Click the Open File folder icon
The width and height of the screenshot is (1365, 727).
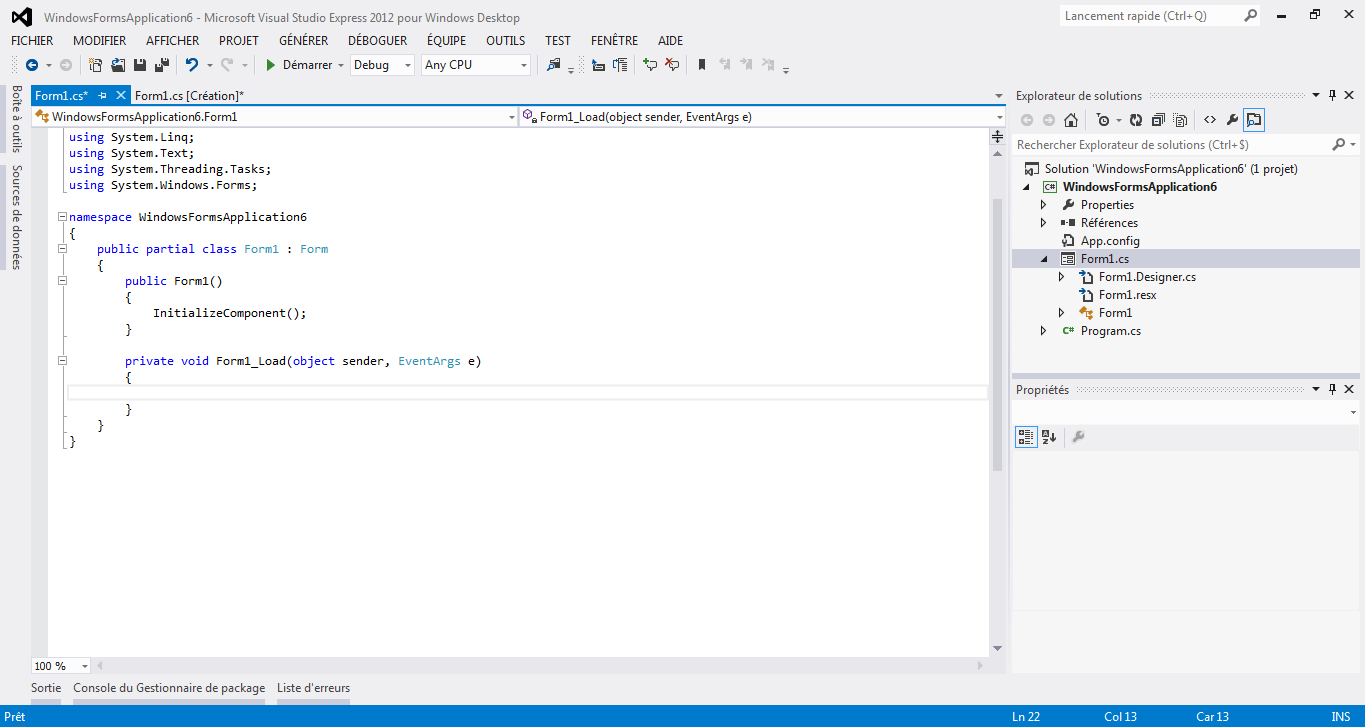[x=118, y=65]
